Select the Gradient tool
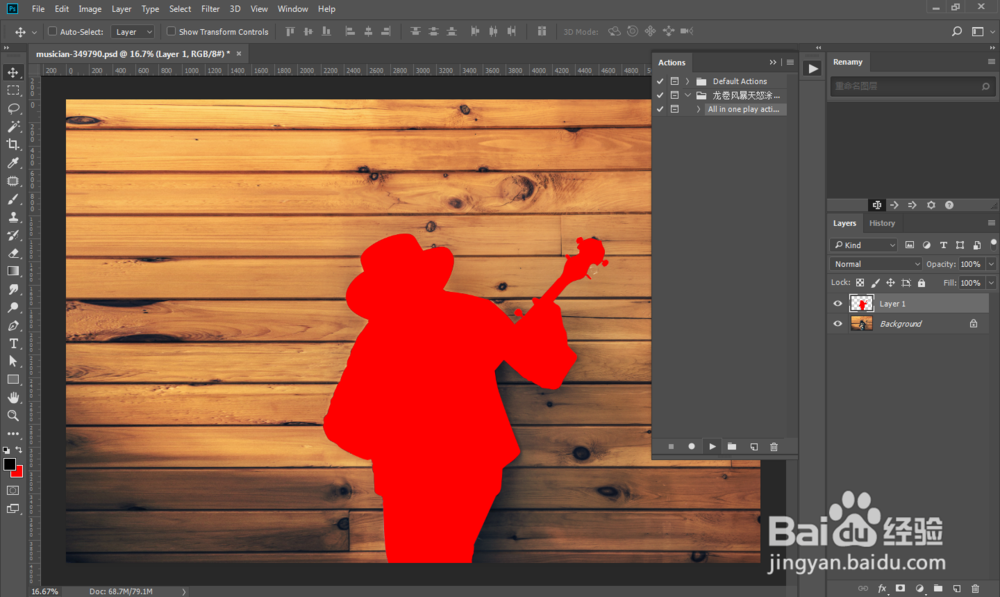 click(13, 271)
